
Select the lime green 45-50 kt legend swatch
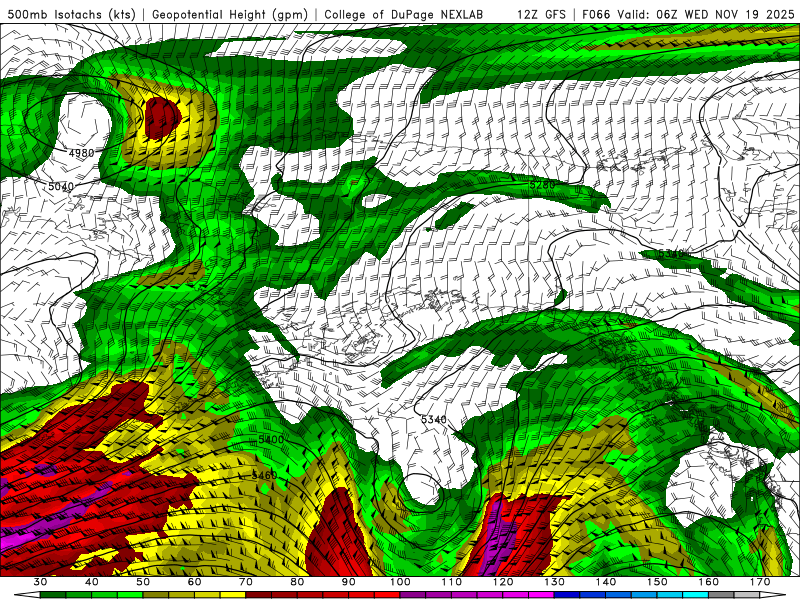pos(130,595)
